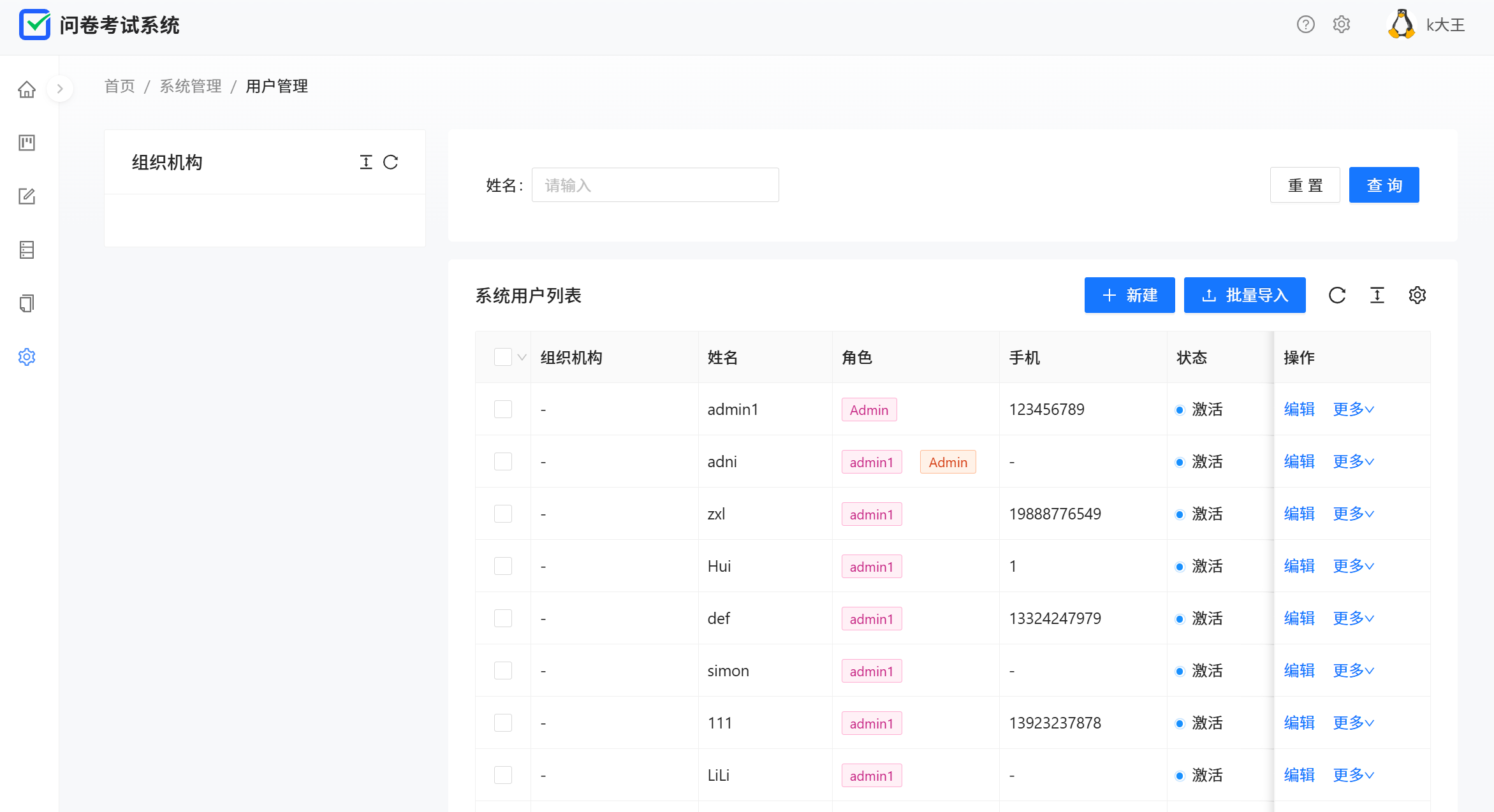Image resolution: width=1494 pixels, height=812 pixels.
Task: Click the 姓名 search input field
Action: [x=655, y=185]
